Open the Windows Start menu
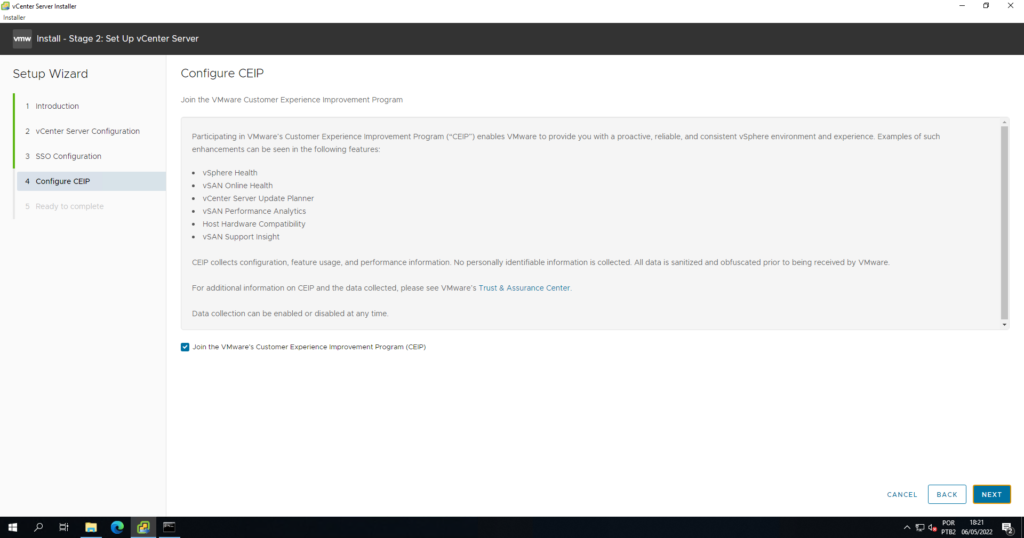1024x538 pixels. pos(12,527)
